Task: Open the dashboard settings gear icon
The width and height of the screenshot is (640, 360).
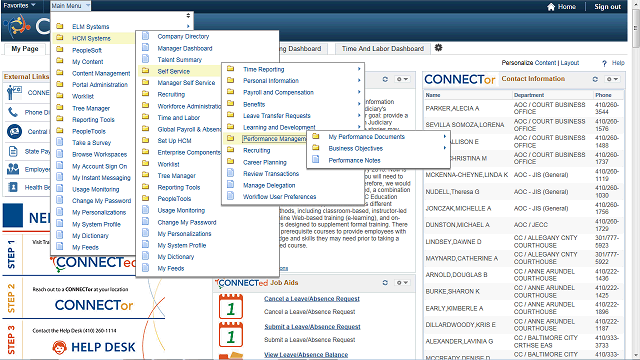Action: [x=438, y=48]
